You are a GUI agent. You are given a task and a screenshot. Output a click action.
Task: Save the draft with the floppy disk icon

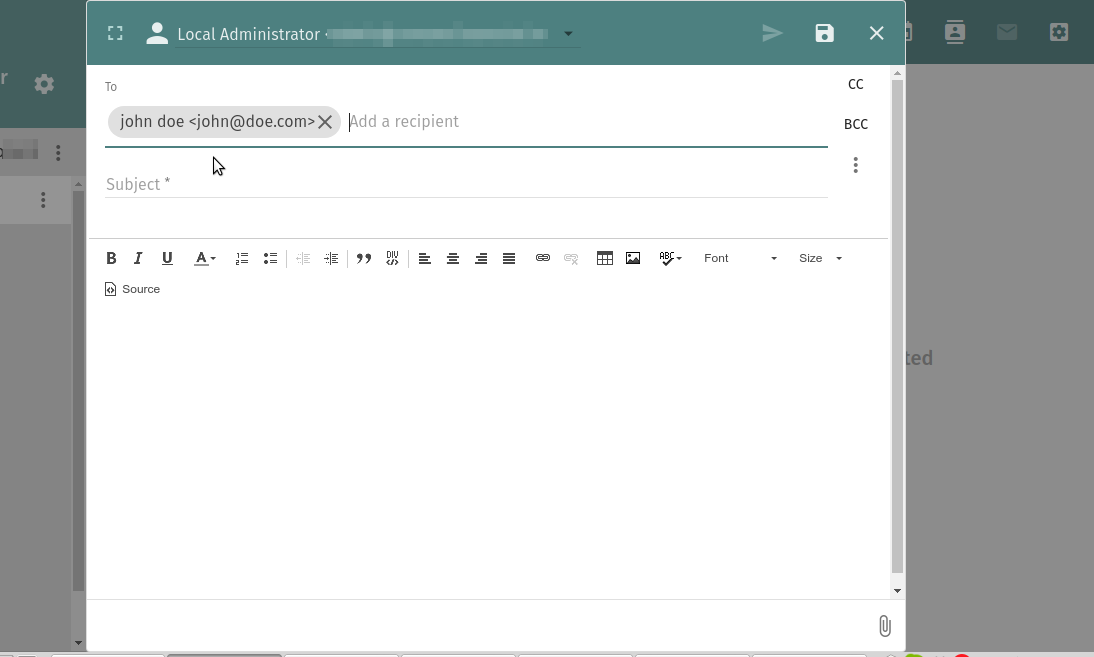click(824, 33)
